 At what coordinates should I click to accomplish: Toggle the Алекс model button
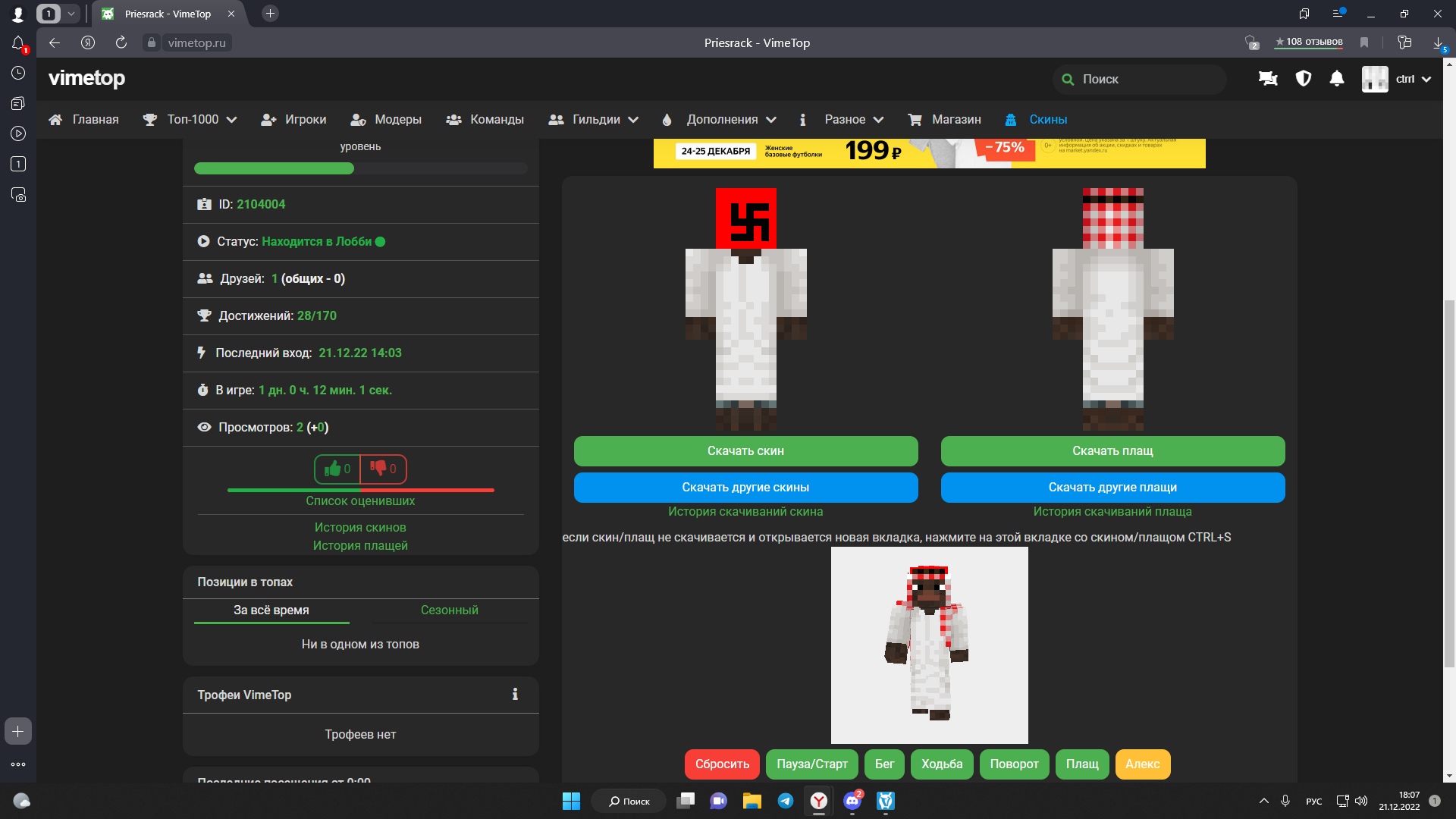pyautogui.click(x=1142, y=764)
